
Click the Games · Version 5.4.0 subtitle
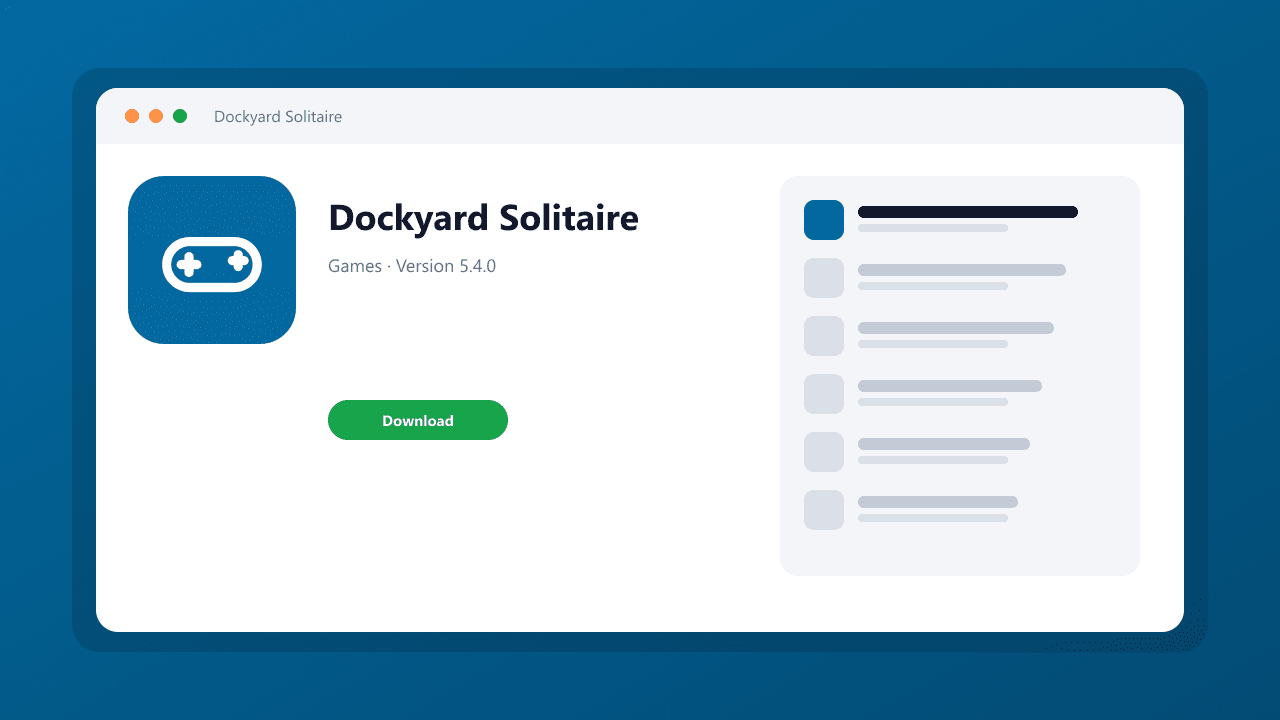click(412, 266)
